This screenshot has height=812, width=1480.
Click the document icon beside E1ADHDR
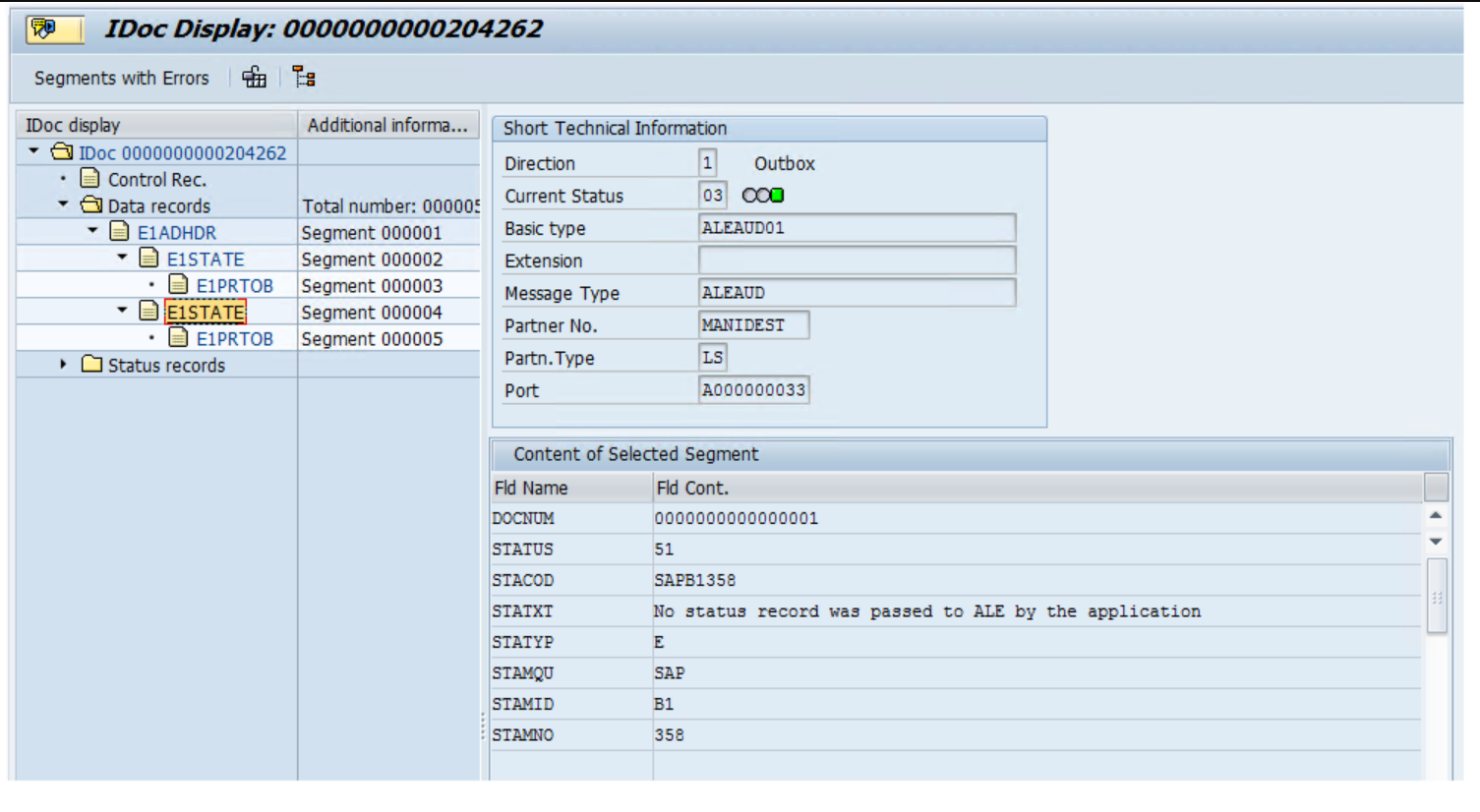click(120, 232)
